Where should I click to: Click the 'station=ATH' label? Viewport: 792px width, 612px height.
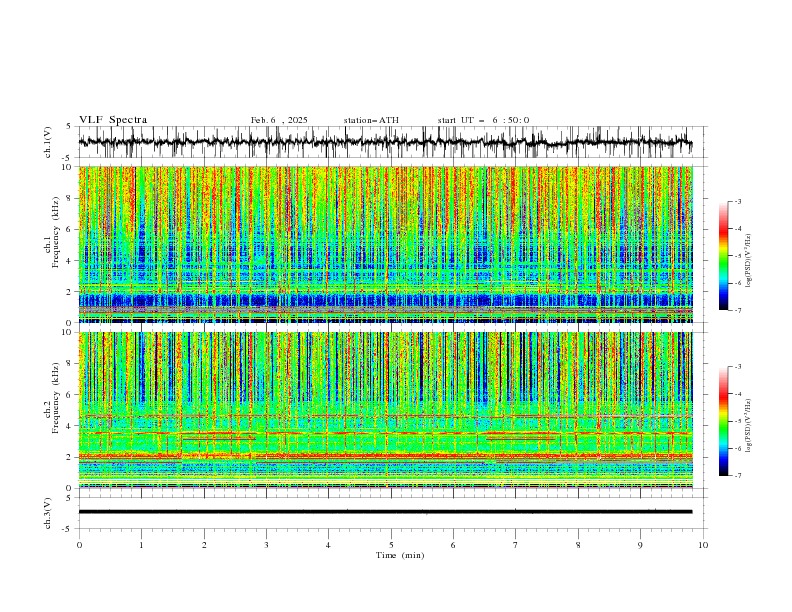[371, 120]
